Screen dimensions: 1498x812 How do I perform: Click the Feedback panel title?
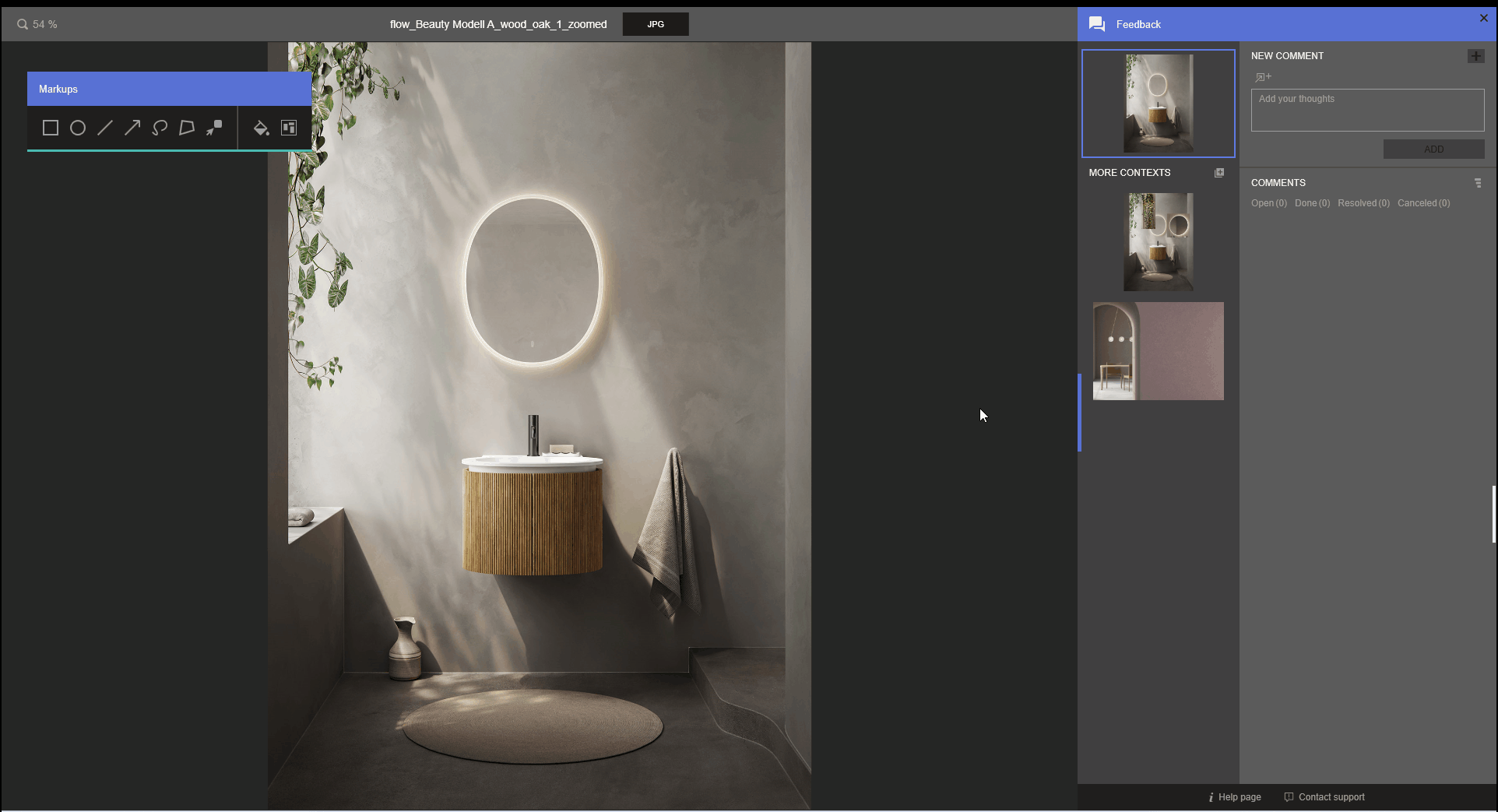pyautogui.click(x=1138, y=24)
